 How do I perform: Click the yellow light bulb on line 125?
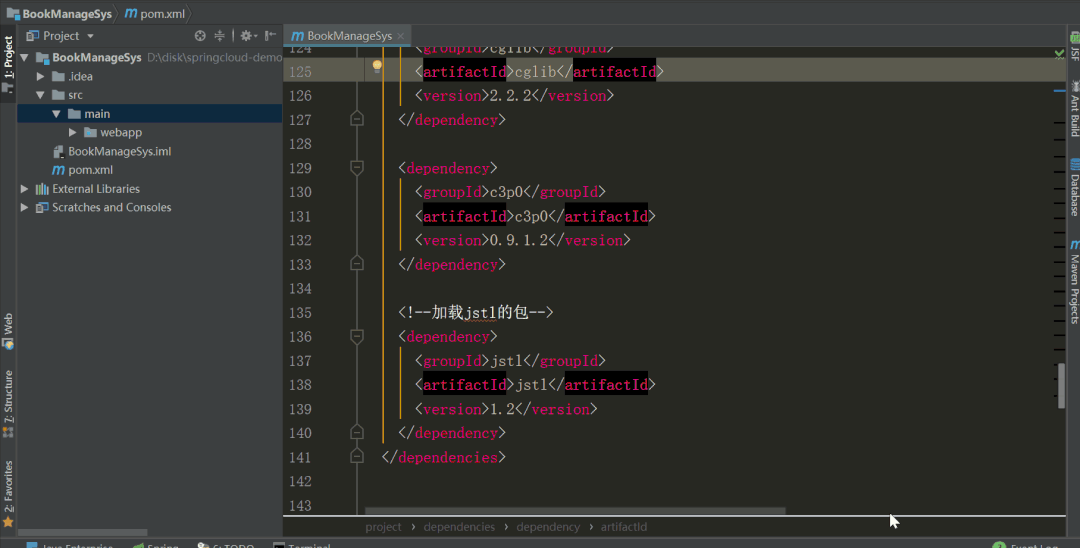point(377,66)
